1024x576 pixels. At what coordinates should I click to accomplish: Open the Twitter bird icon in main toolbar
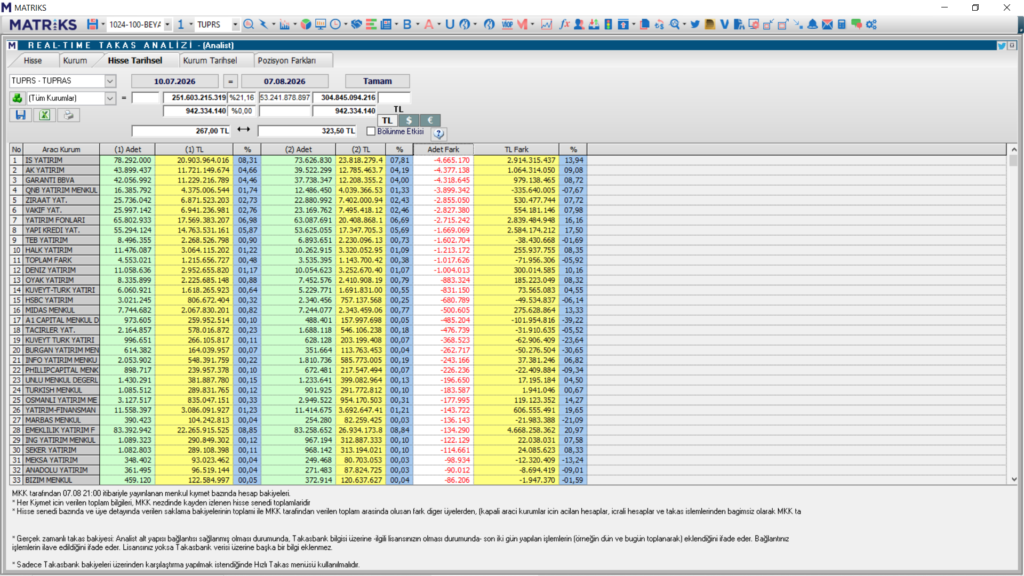tap(695, 24)
